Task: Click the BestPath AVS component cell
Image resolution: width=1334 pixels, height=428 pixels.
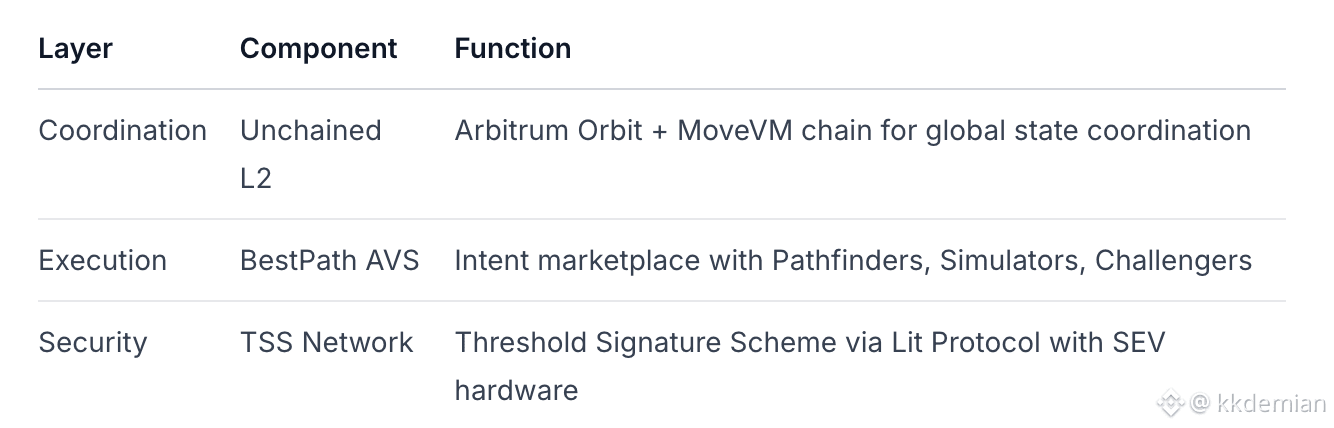Action: (329, 260)
